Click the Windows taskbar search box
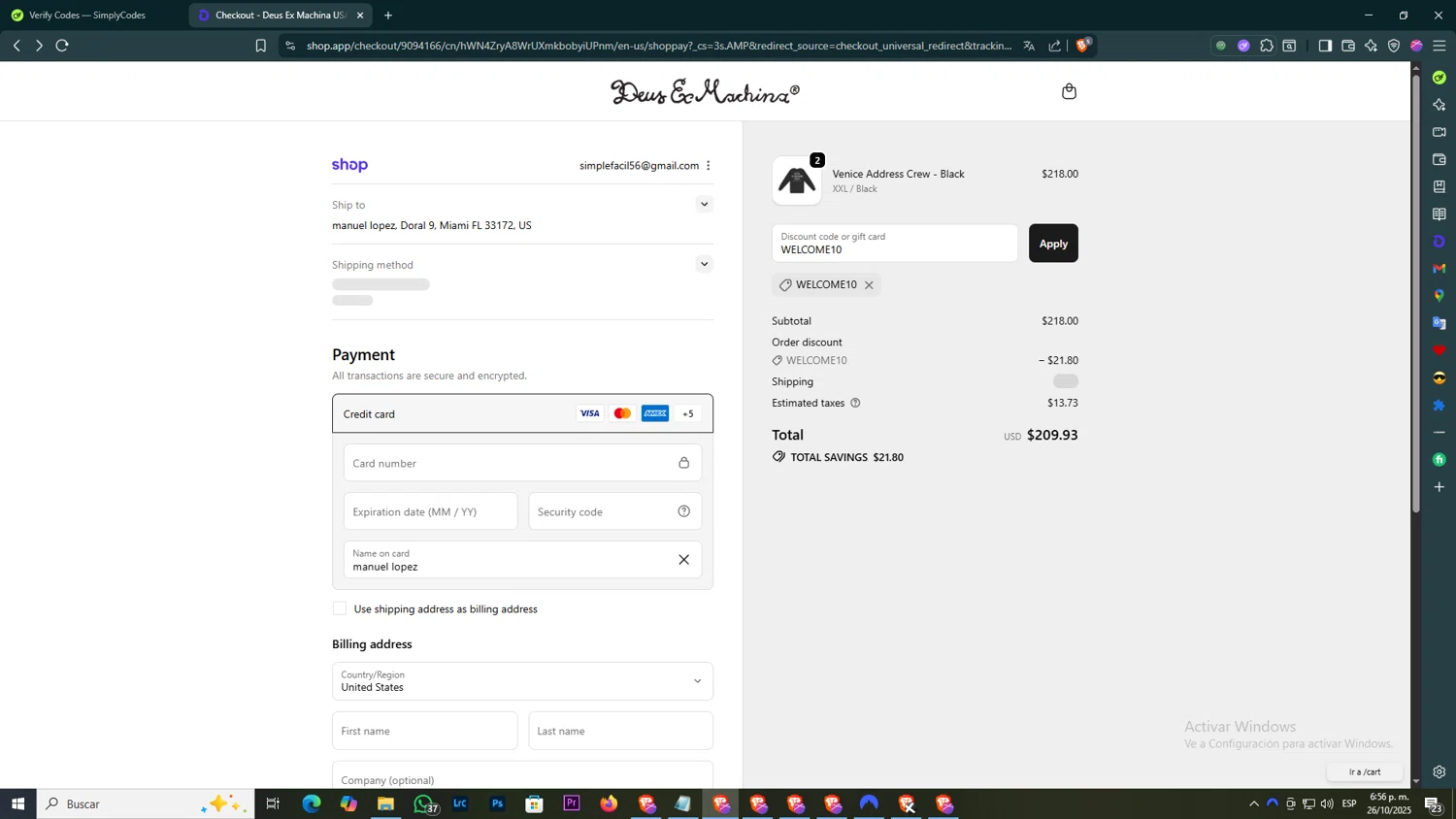 146,803
